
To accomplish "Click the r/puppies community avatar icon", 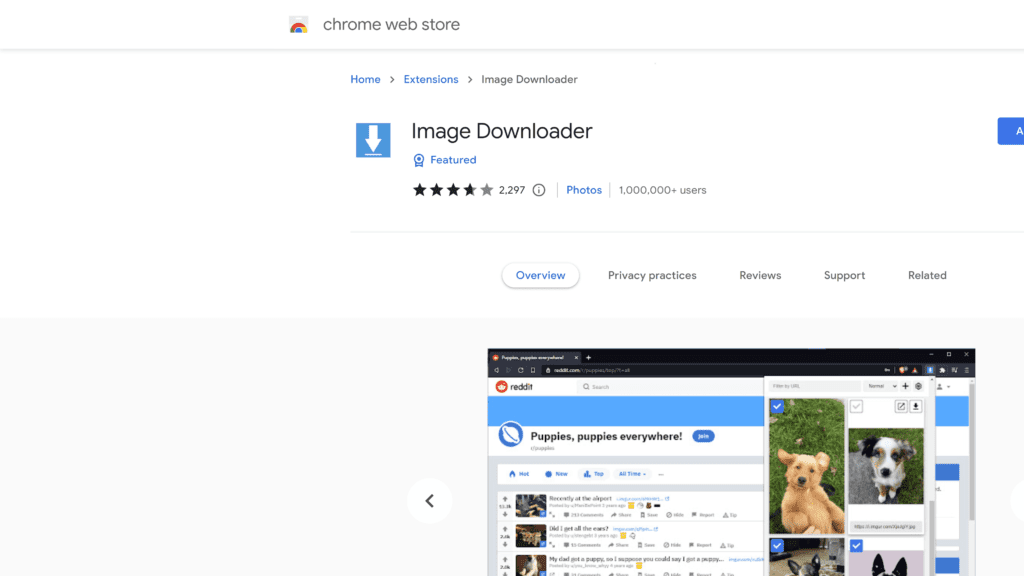I will pos(511,435).
